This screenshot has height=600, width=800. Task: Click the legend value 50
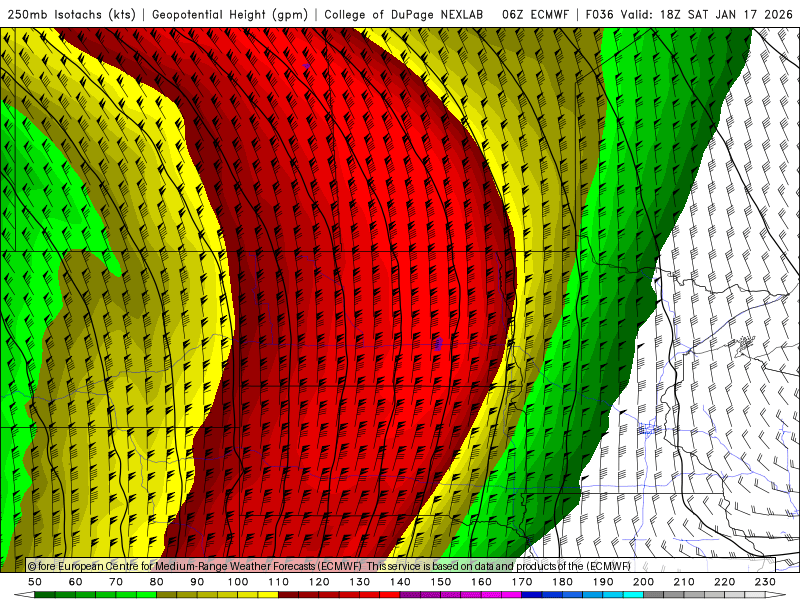tap(35, 582)
